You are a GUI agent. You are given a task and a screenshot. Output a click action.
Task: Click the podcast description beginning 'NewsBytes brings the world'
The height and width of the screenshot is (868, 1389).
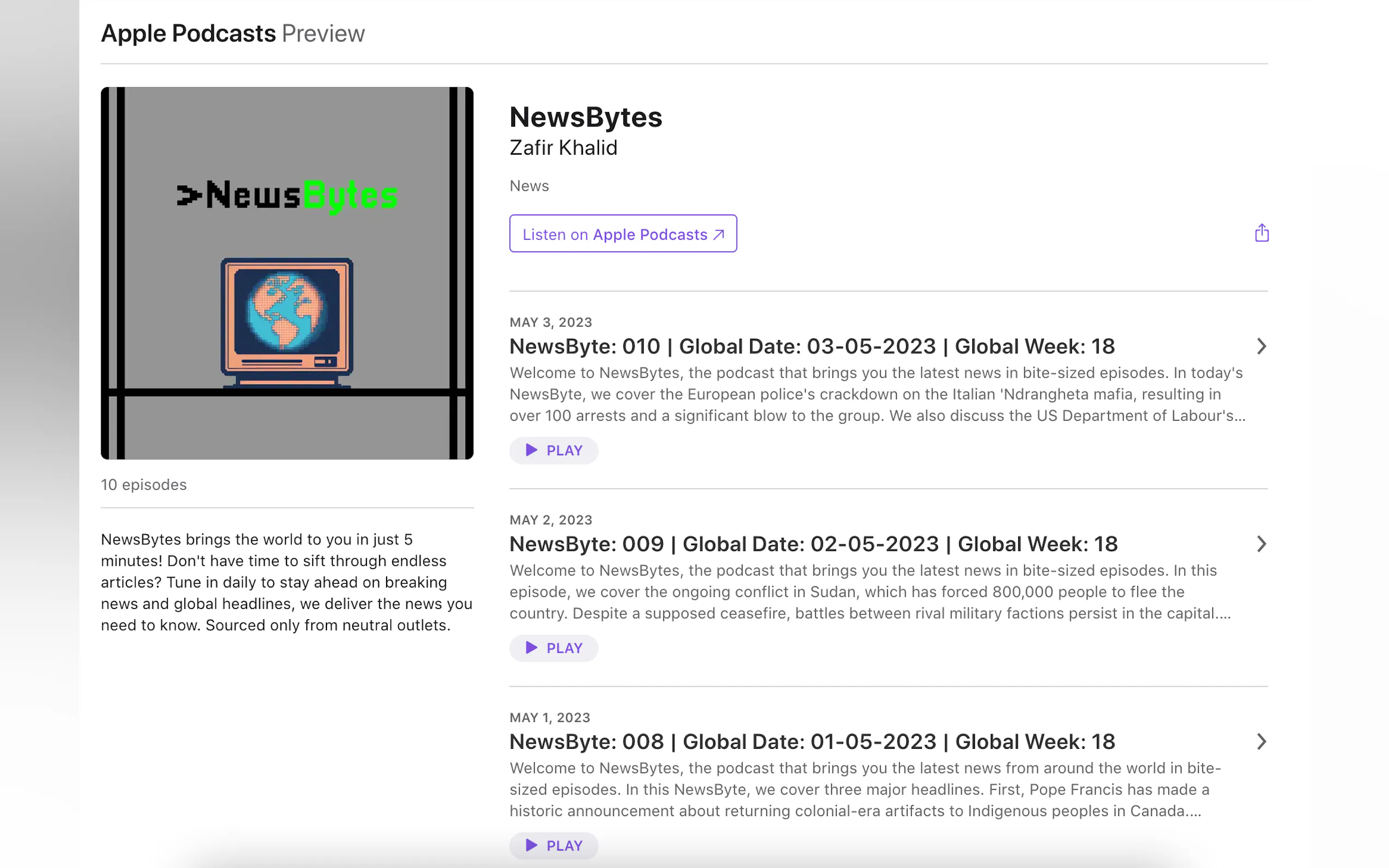point(287,582)
